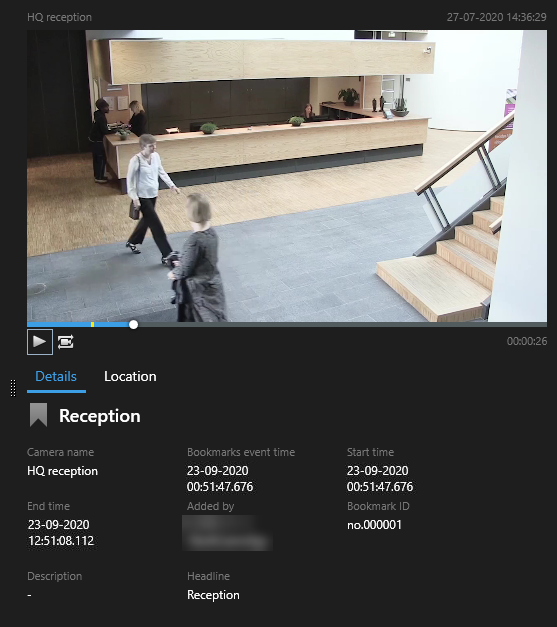Image resolution: width=557 pixels, height=627 pixels.
Task: Click the End time value
Action: coord(61,533)
